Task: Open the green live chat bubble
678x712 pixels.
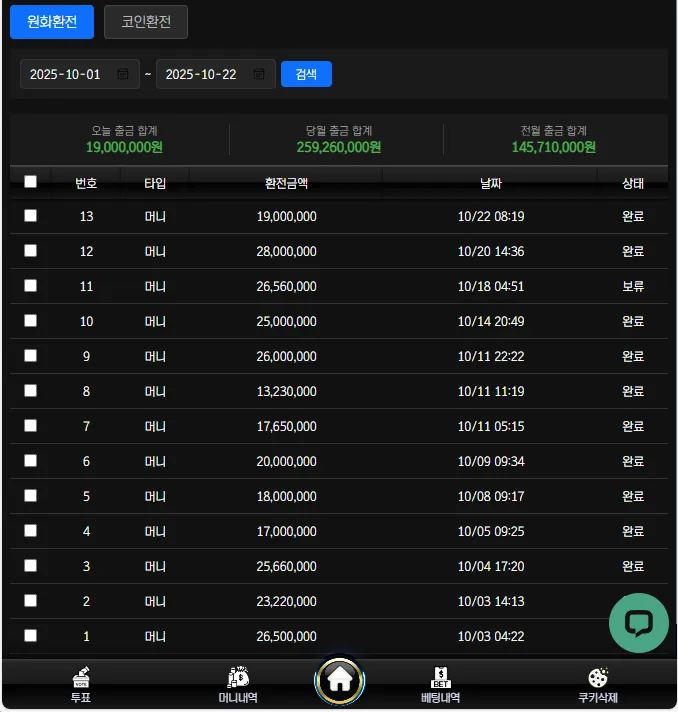Action: [x=638, y=623]
